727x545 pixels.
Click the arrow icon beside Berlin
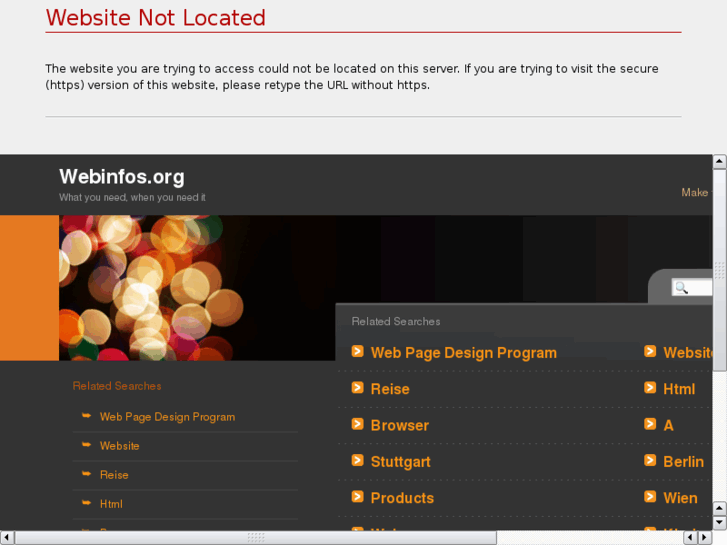(x=650, y=460)
